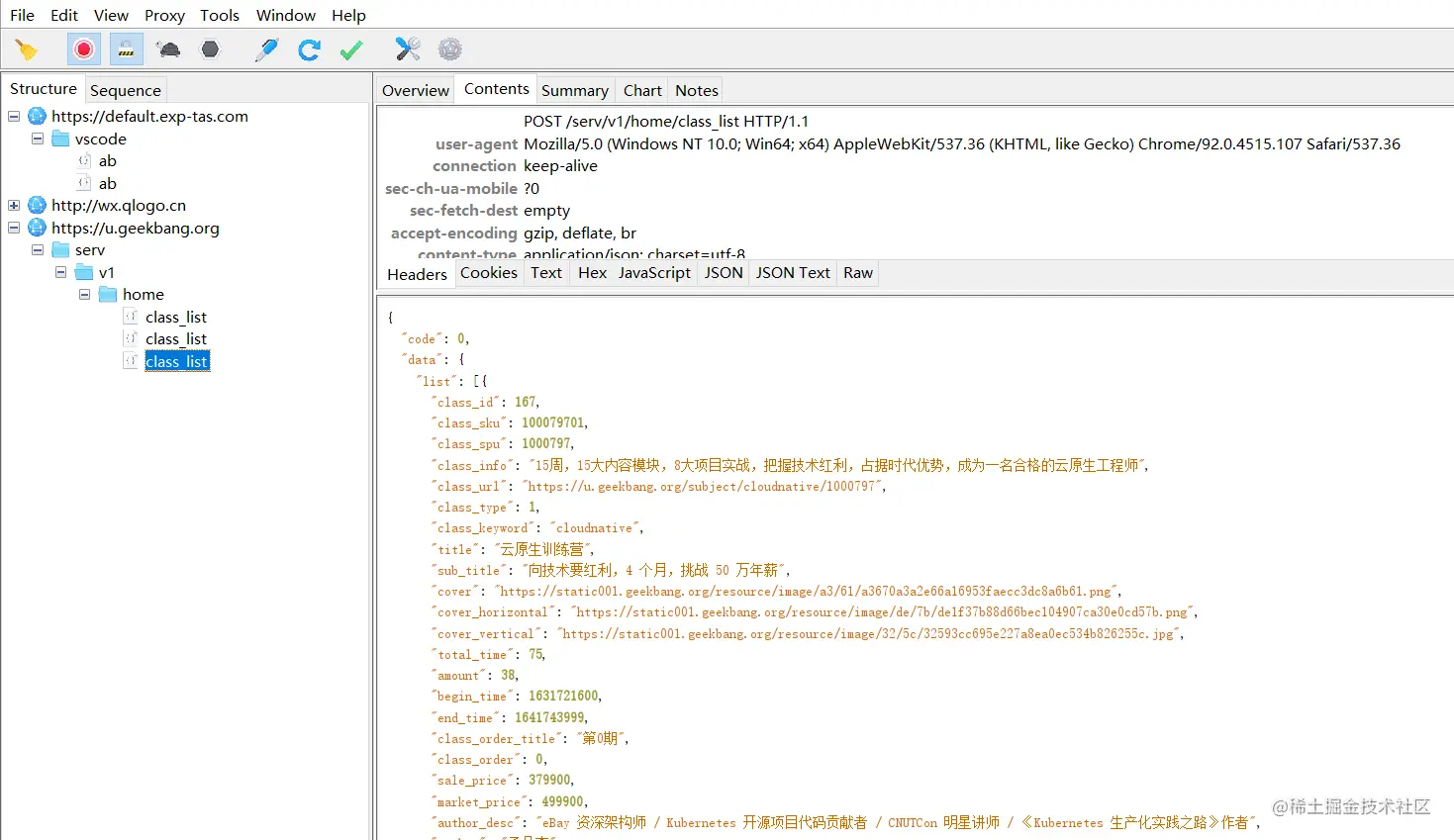Open the Edit menu
Screen dimensions: 1454x840
[64, 15]
